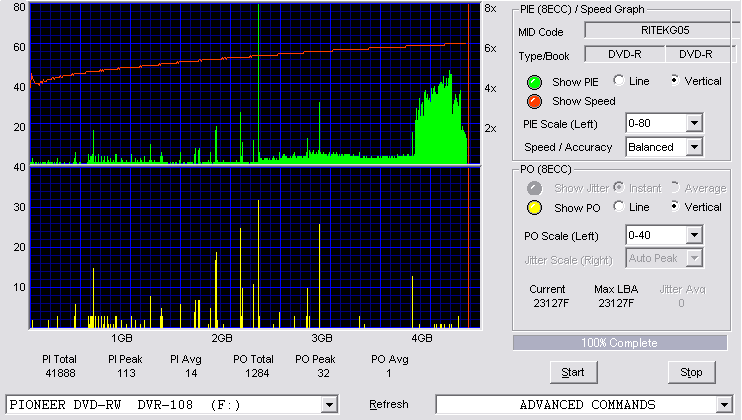The width and height of the screenshot is (742, 420).
Task: Select Line mode for PIE graph
Action: tap(618, 80)
